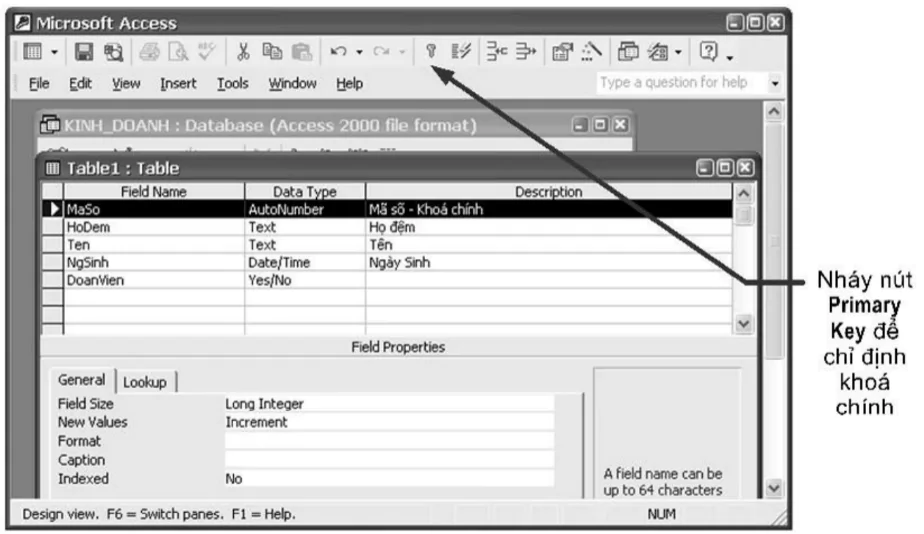Click the Insert Rows toolbar icon
Viewport: 924px width, 534px height.
click(497, 52)
